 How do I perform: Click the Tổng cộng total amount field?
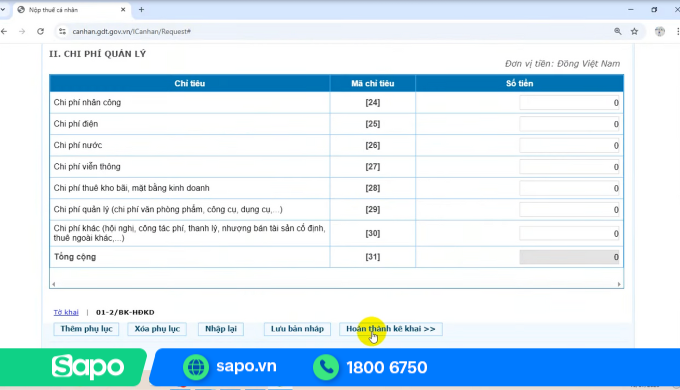[569, 257]
